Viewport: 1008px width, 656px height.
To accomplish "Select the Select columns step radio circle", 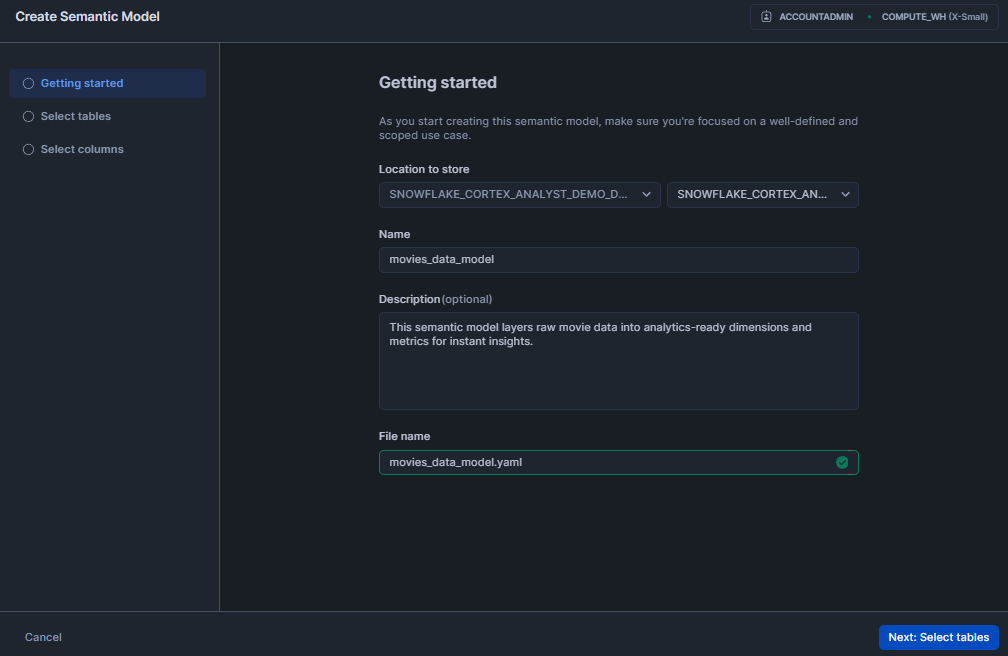I will [28, 148].
